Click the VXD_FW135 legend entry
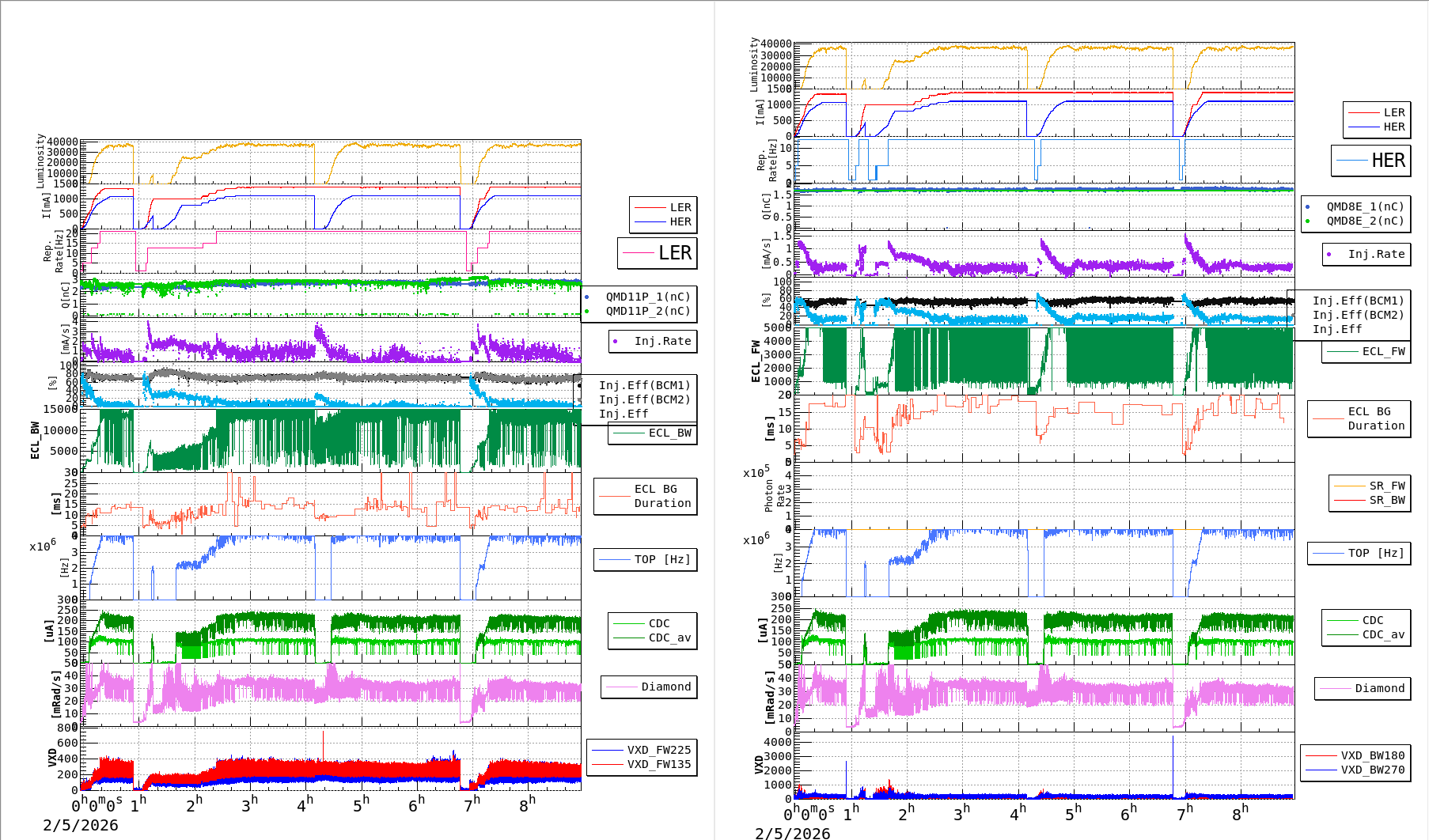 coord(642,765)
